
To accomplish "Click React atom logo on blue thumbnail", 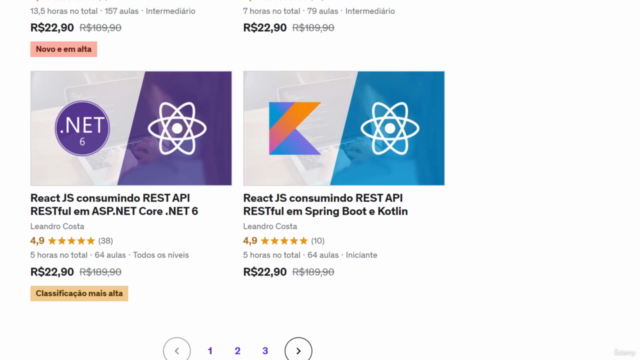I will point(390,128).
